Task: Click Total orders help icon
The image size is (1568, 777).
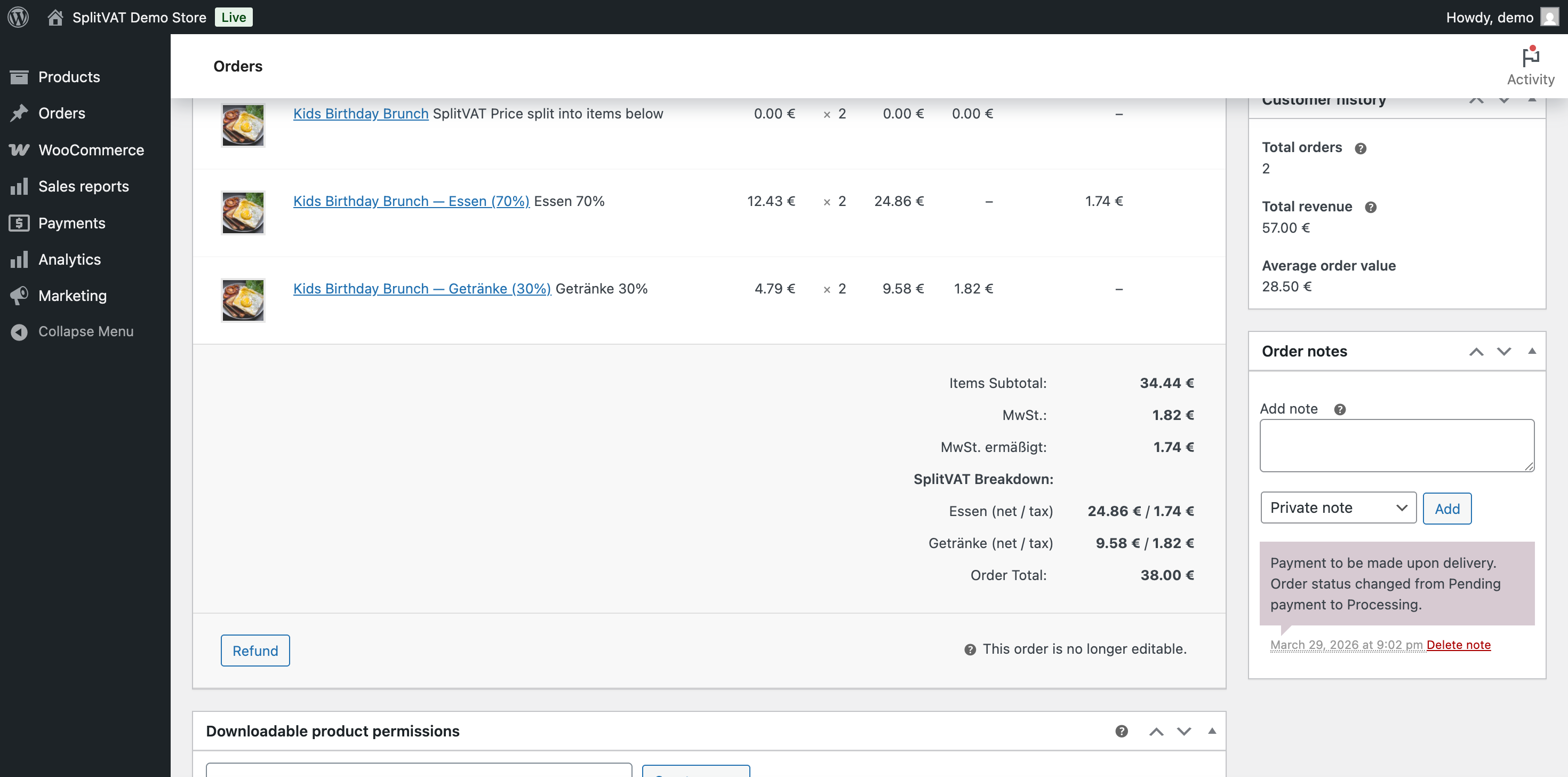Action: click(x=1361, y=148)
